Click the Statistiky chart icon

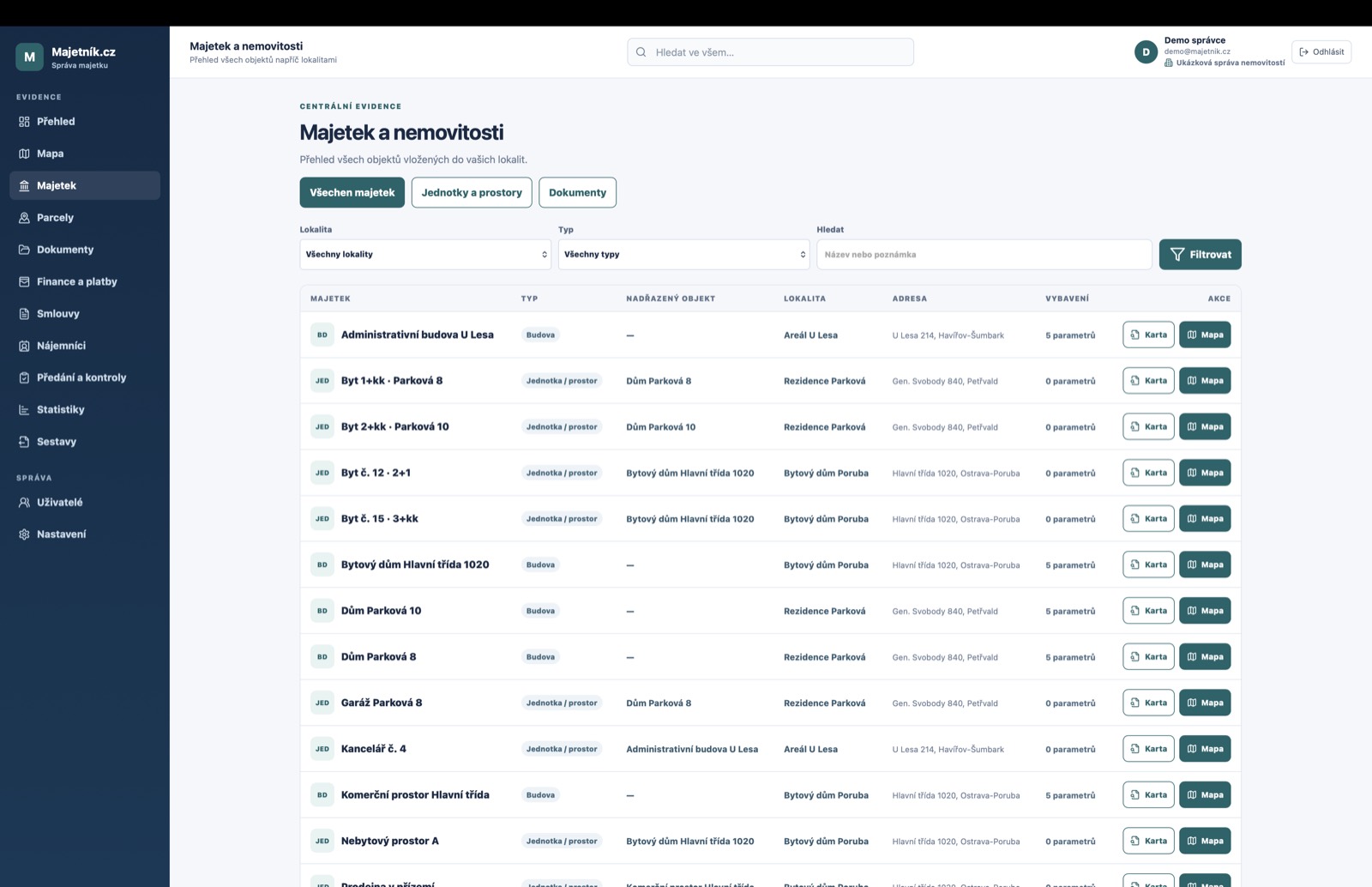click(24, 410)
